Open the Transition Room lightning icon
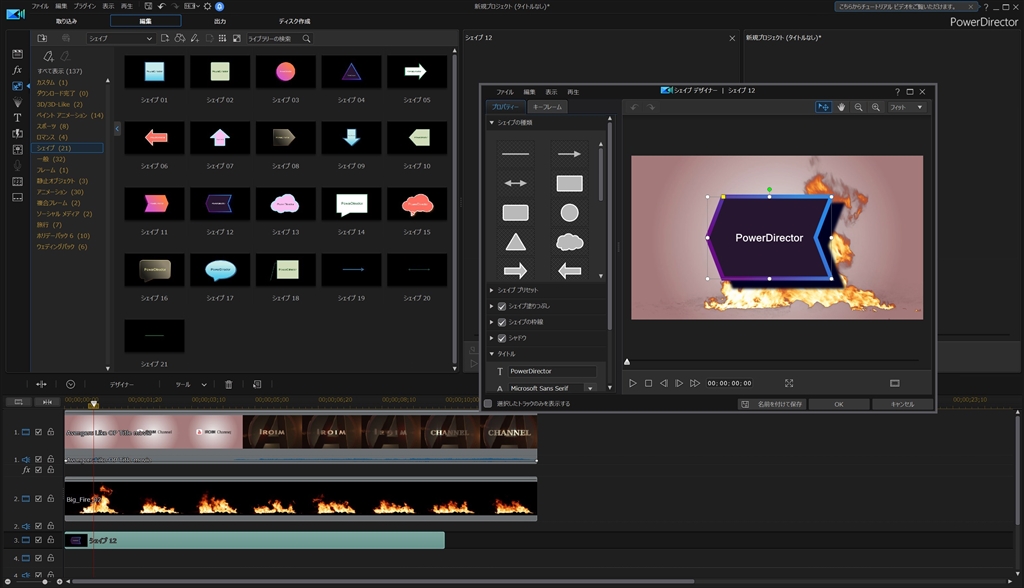The width and height of the screenshot is (1024, 588). tap(18, 133)
